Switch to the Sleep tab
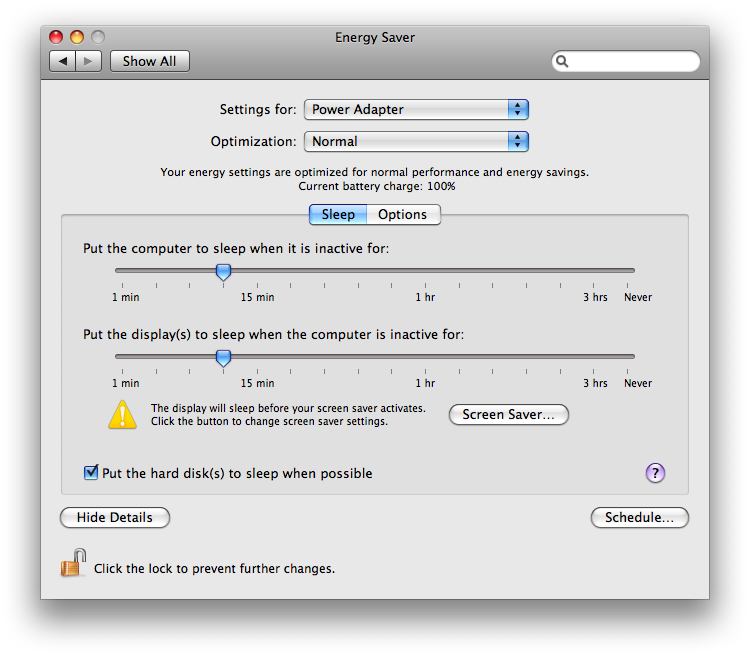This screenshot has width=750, height=655. (x=338, y=214)
